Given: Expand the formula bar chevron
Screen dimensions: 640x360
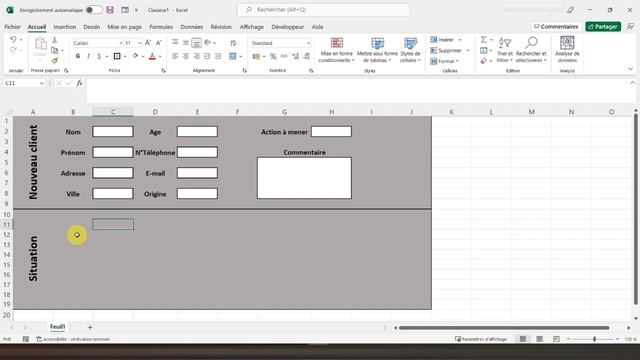Looking at the screenshot, I should 633,82.
